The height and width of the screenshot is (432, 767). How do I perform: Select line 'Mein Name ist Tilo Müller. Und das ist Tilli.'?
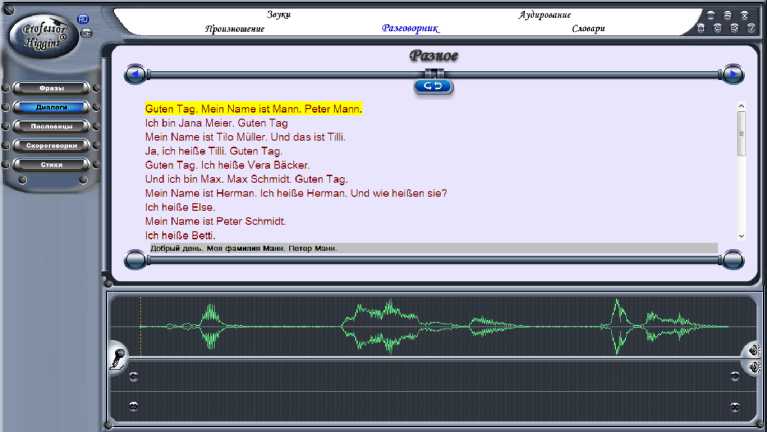pos(245,137)
